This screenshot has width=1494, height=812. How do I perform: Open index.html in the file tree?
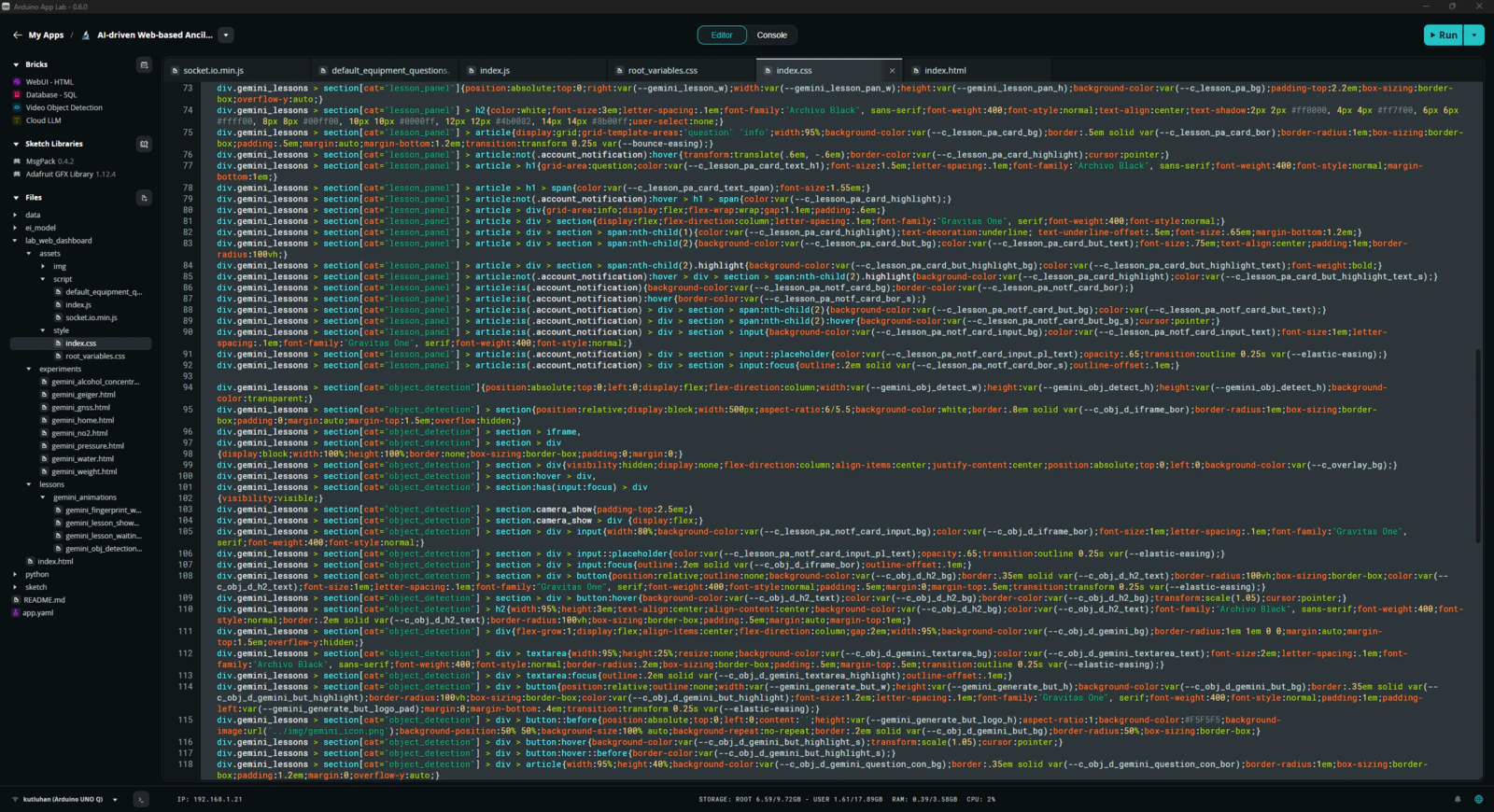click(x=55, y=562)
